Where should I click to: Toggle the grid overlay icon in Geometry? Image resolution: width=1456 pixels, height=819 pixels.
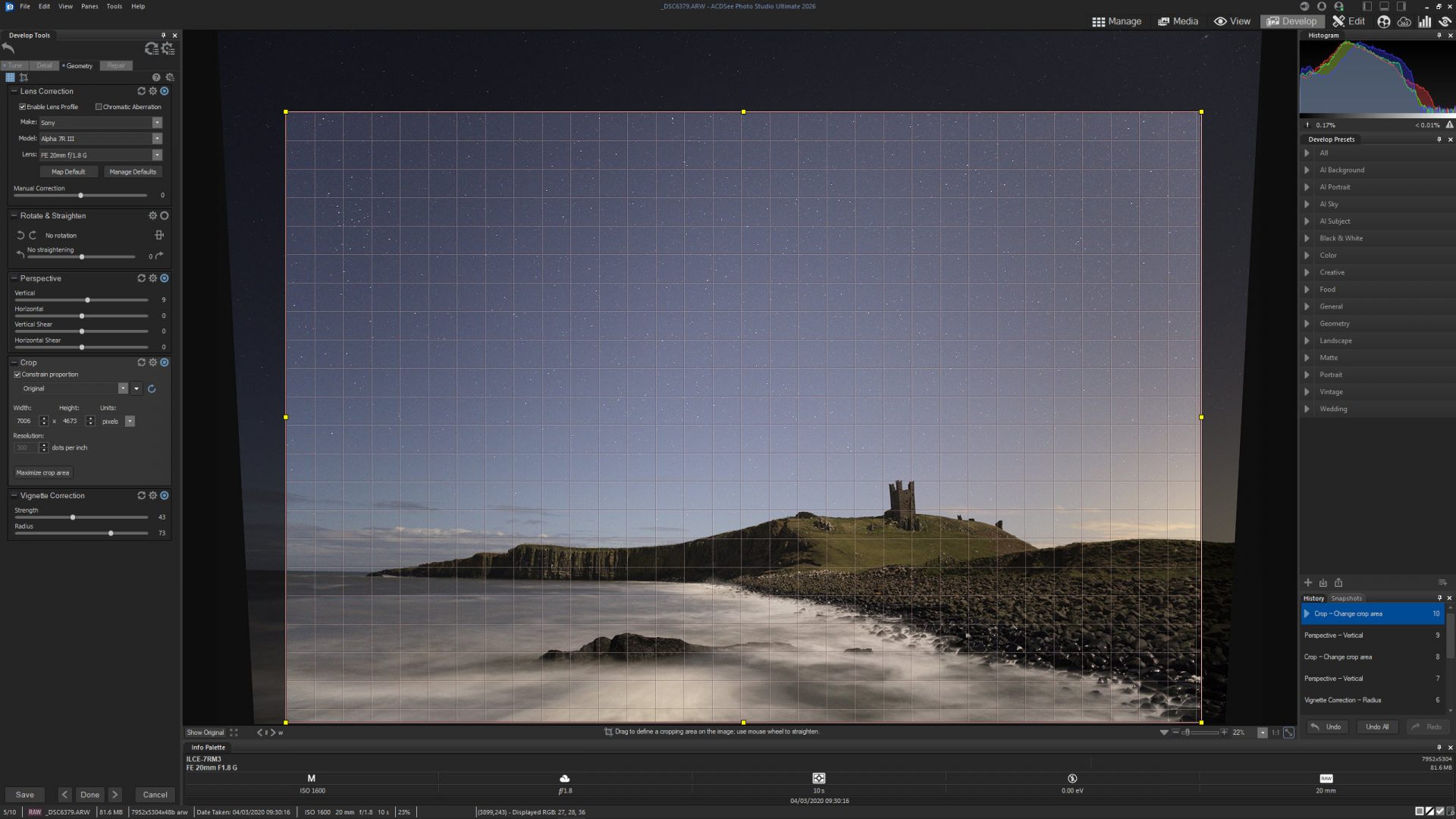(10, 77)
